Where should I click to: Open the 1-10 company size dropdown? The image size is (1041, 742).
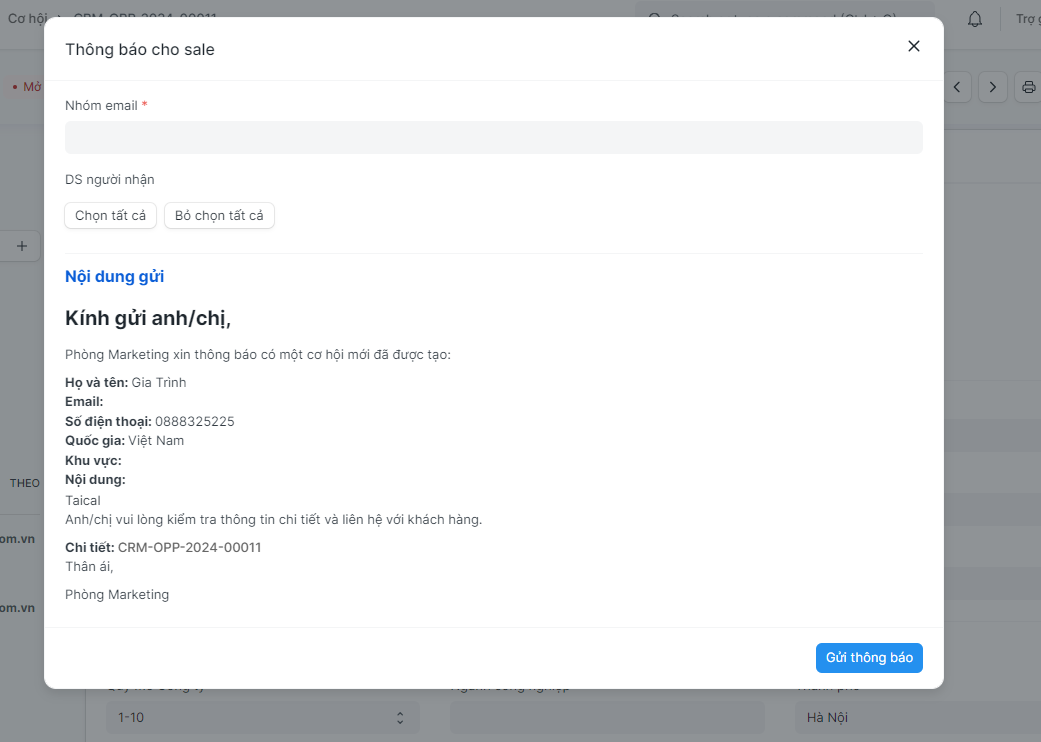[x=263, y=717]
